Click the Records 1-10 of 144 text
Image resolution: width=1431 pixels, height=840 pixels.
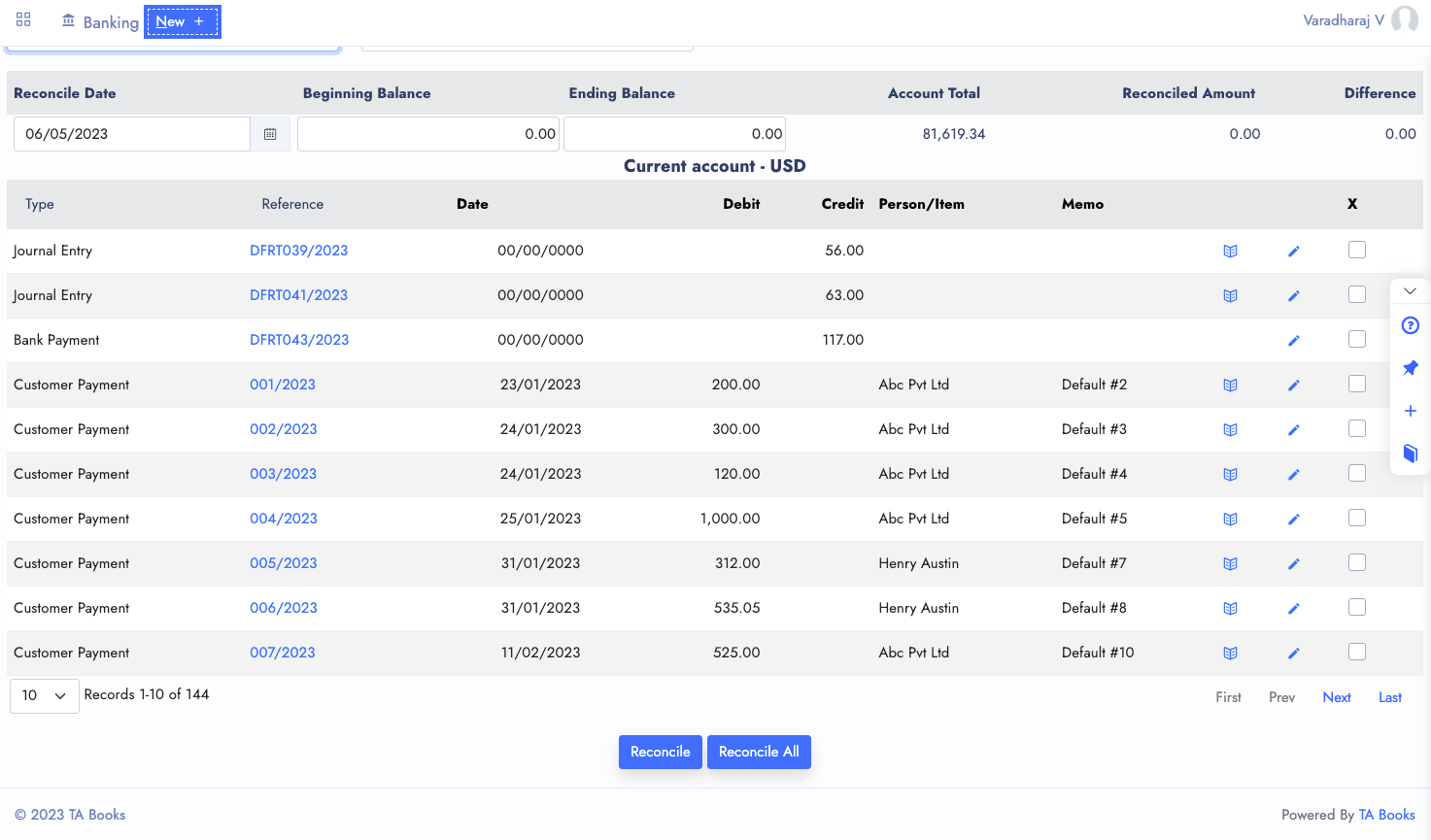click(x=147, y=694)
